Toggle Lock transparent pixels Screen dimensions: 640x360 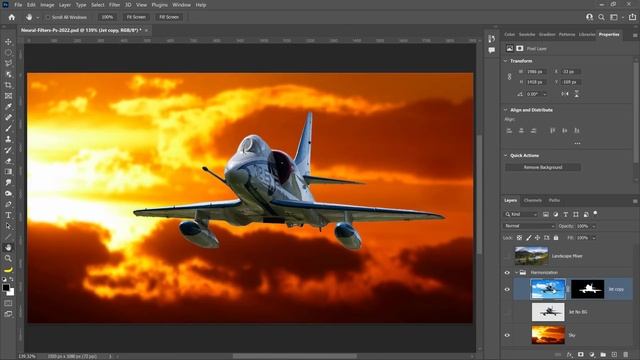coord(519,238)
